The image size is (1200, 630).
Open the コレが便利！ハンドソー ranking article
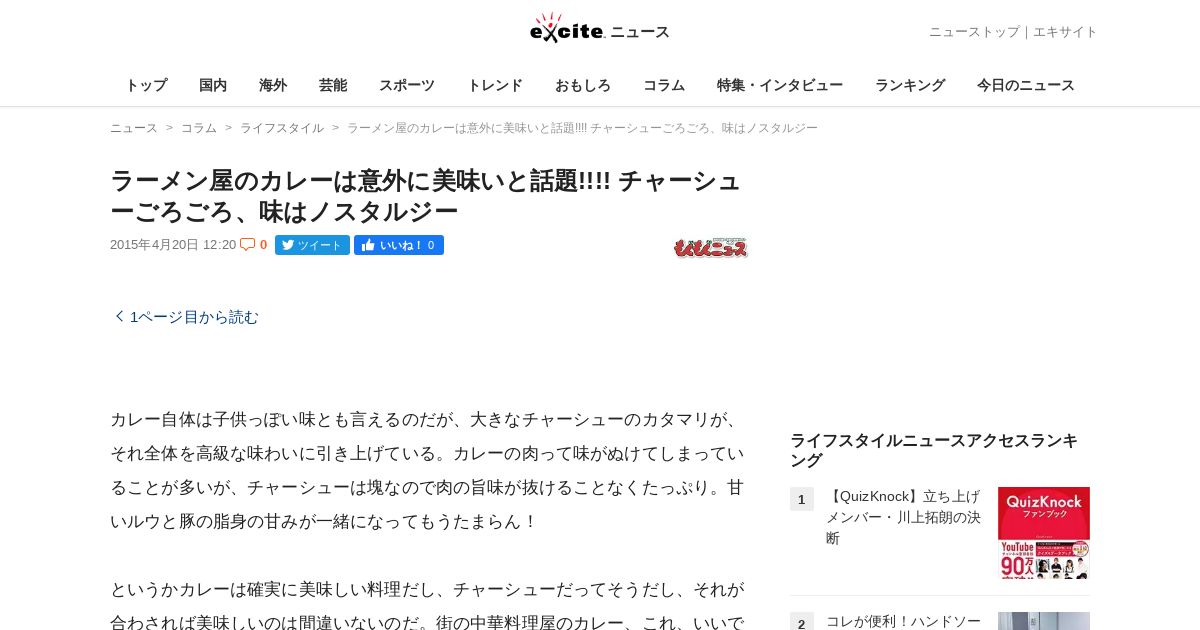[904, 621]
